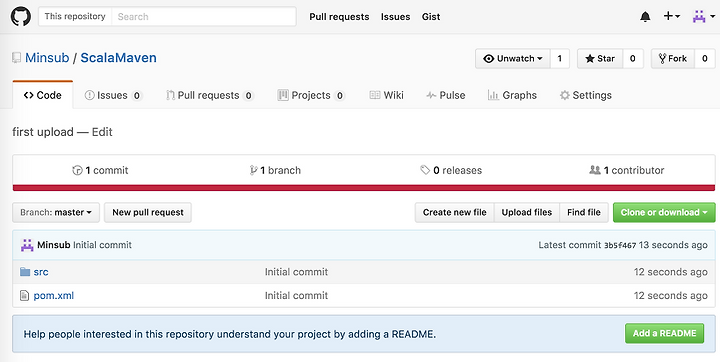The image size is (720, 362).
Task: Click the Add a README button
Action: pyautogui.click(x=664, y=334)
